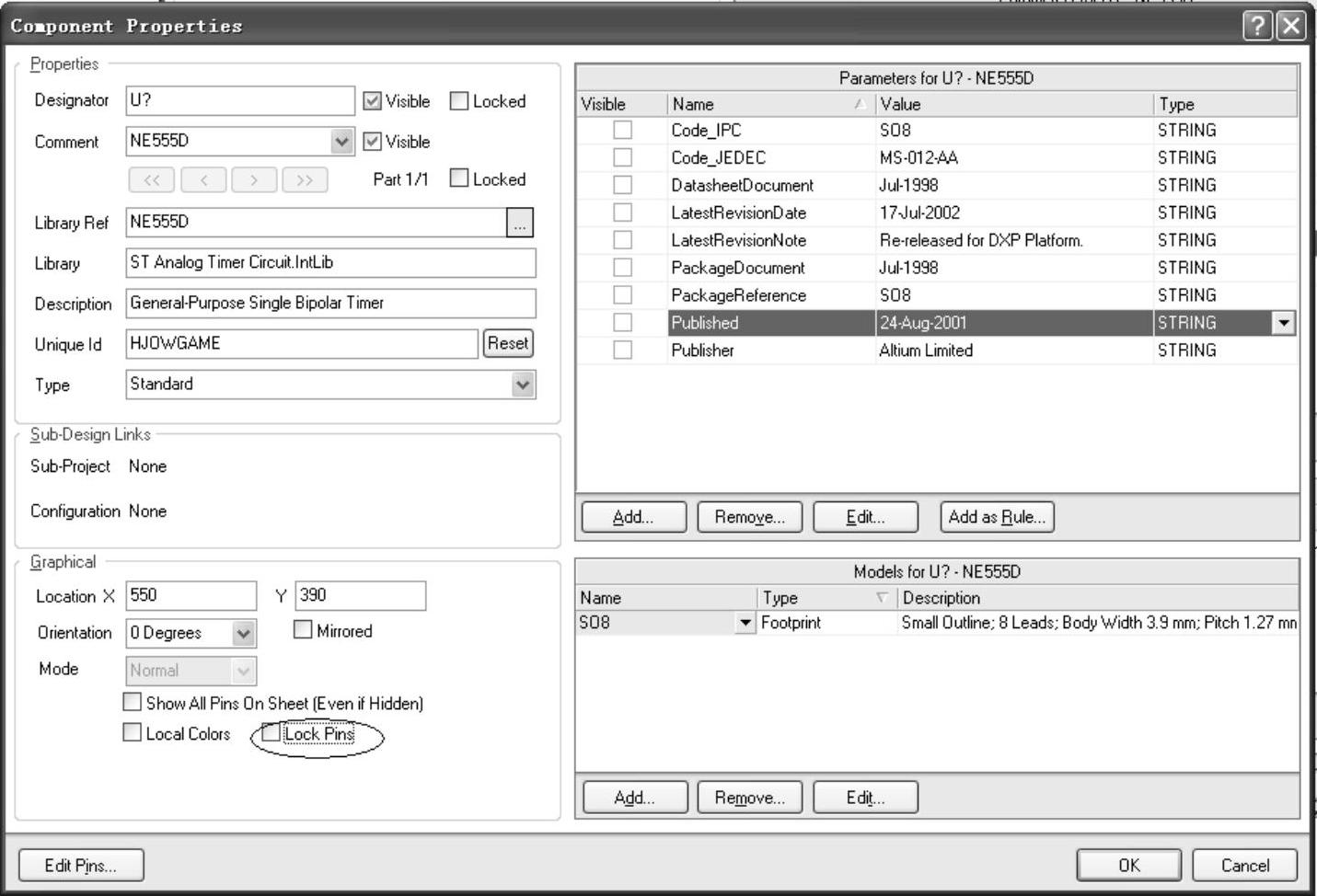This screenshot has height=896, width=1317.
Task: Toggle Designator Visible checkbox
Action: click(373, 101)
